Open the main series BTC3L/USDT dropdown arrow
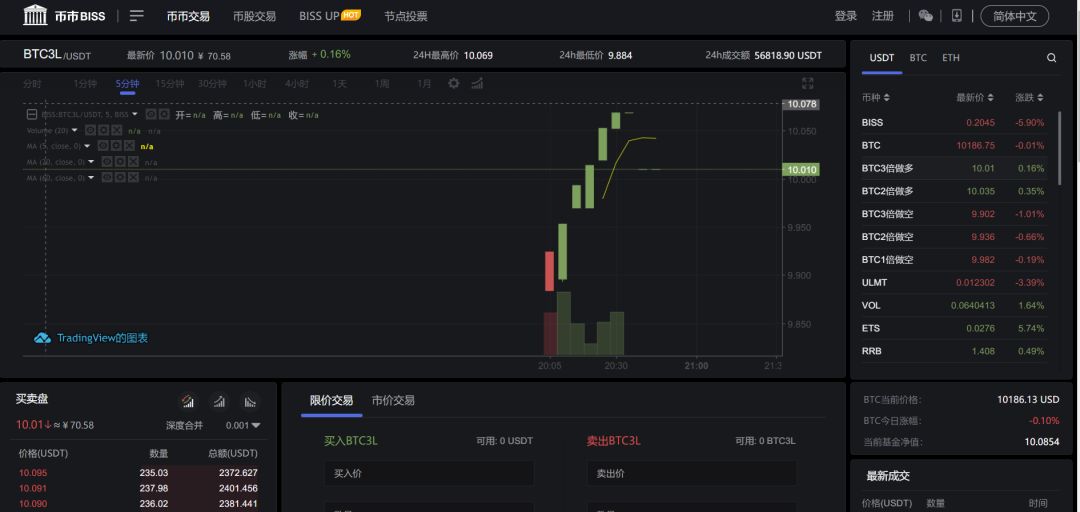This screenshot has width=1080, height=512. pyautogui.click(x=135, y=114)
